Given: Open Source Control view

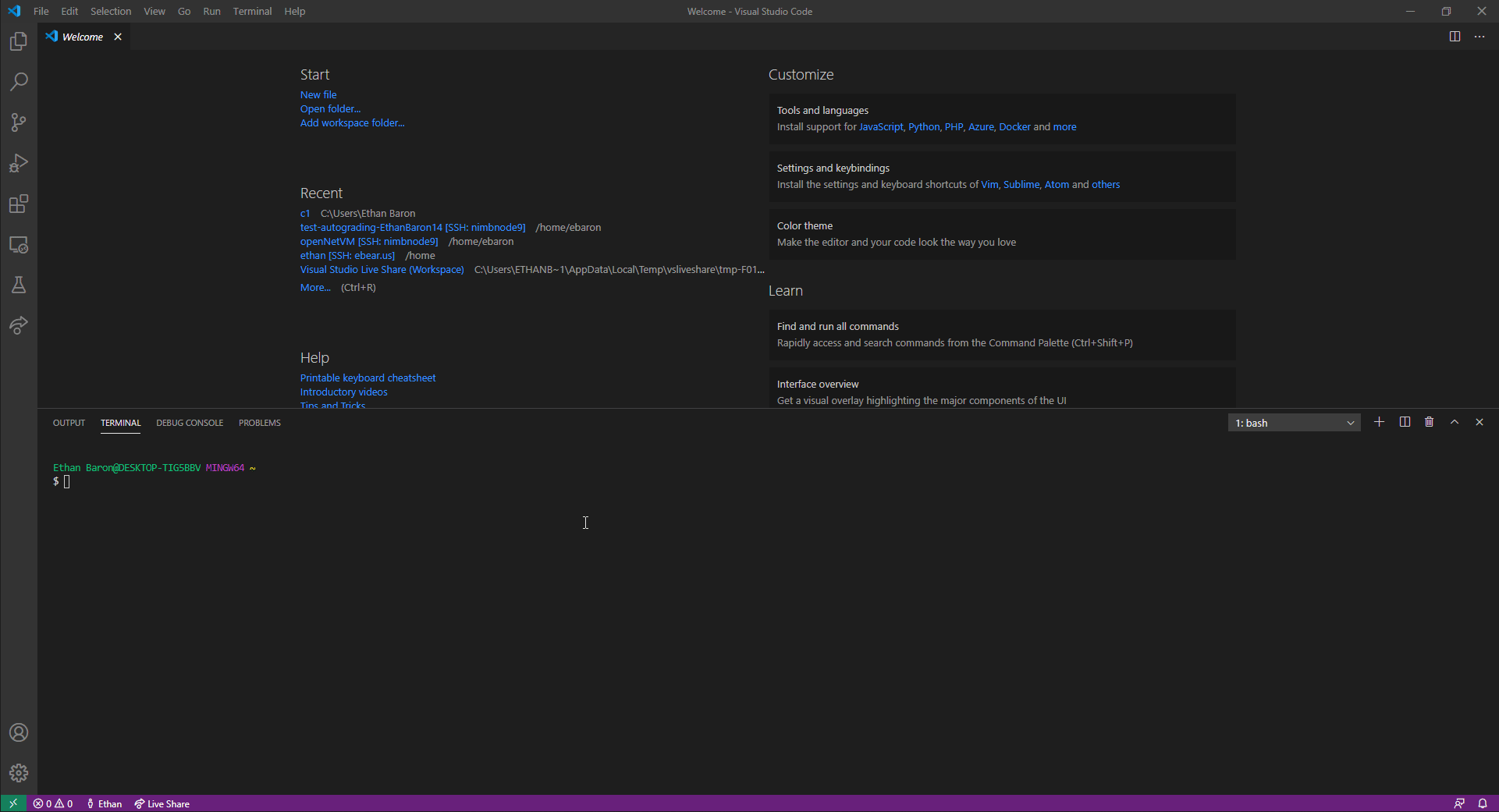Looking at the screenshot, I should click(19, 122).
